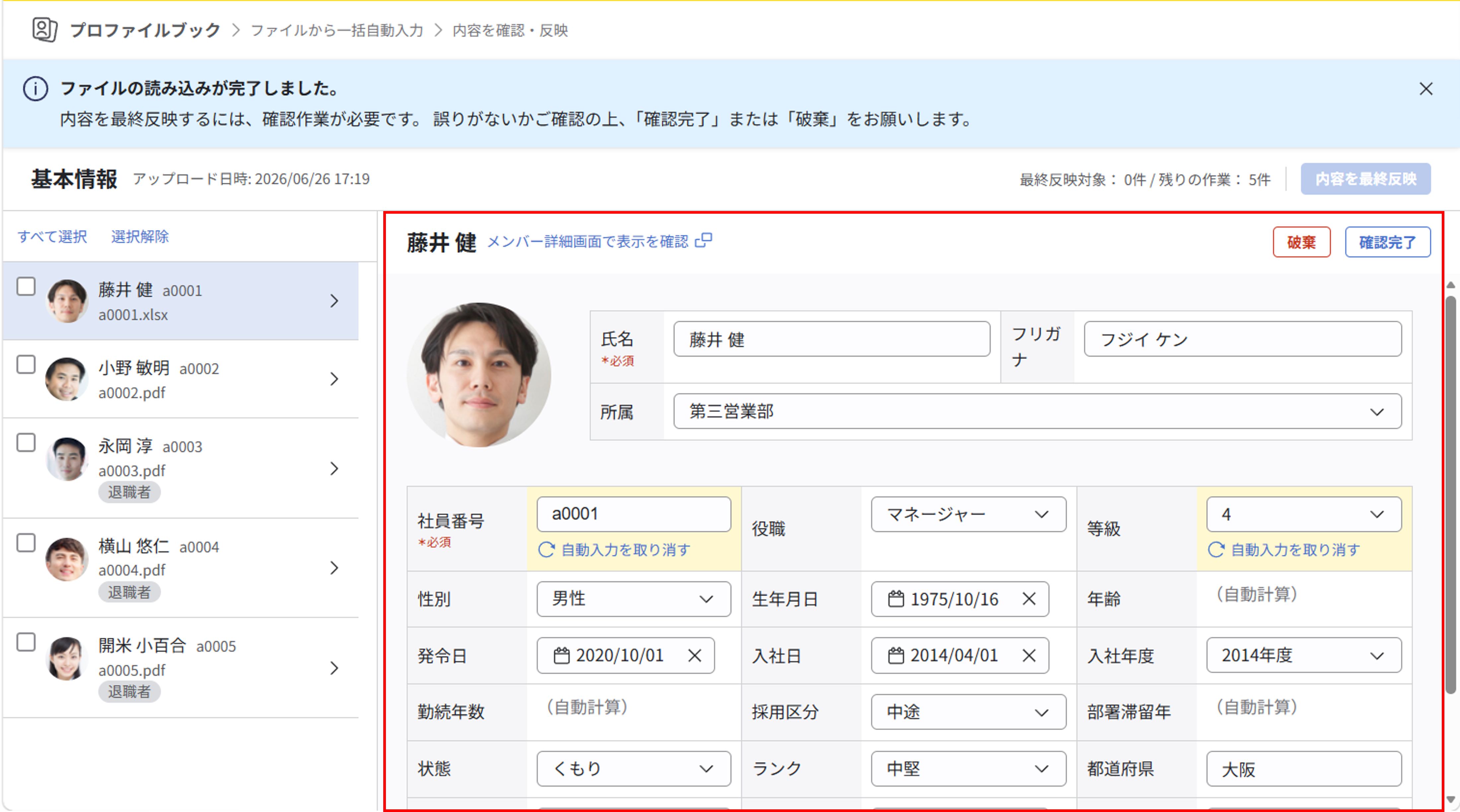Open 開米 小百合 row via chevron arrow

coord(334,668)
